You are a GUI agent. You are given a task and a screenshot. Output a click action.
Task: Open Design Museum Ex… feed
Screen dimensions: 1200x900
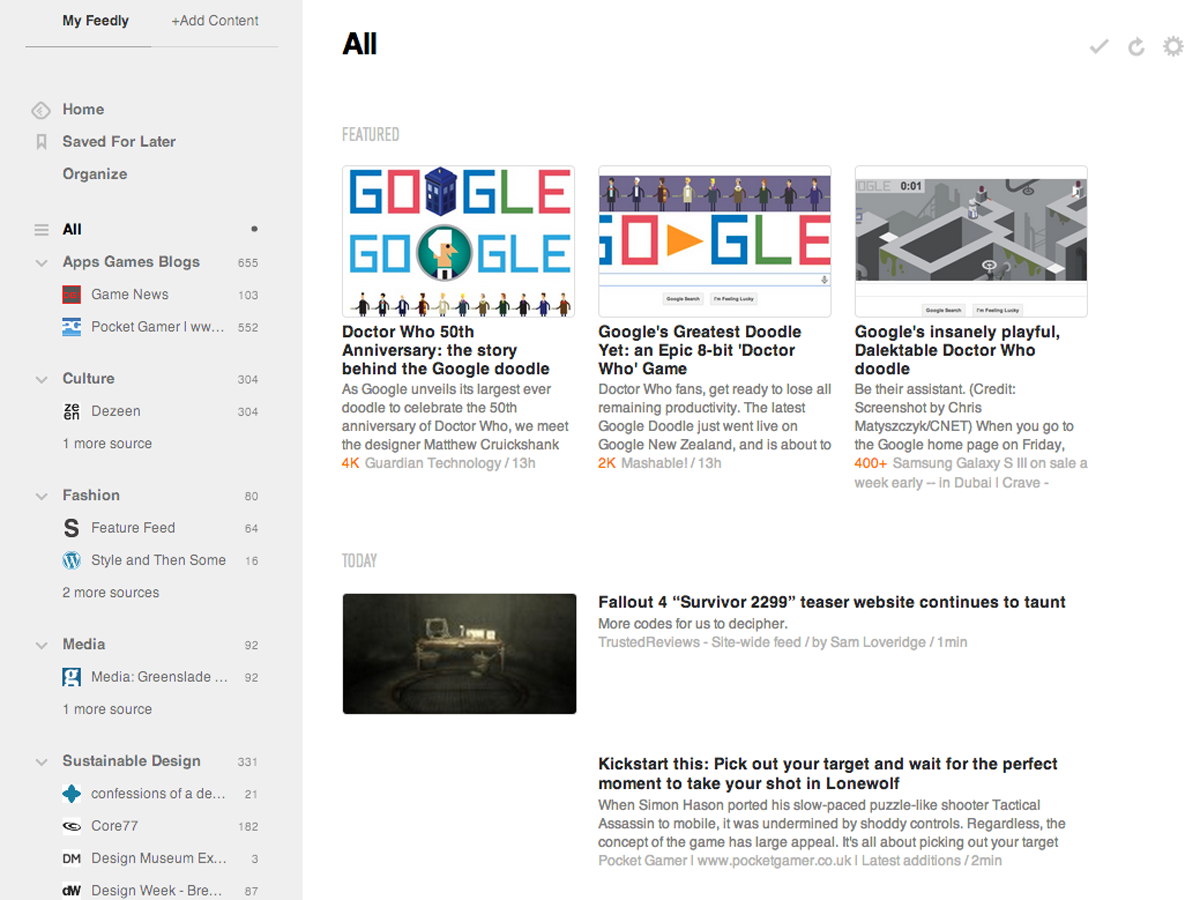click(159, 858)
